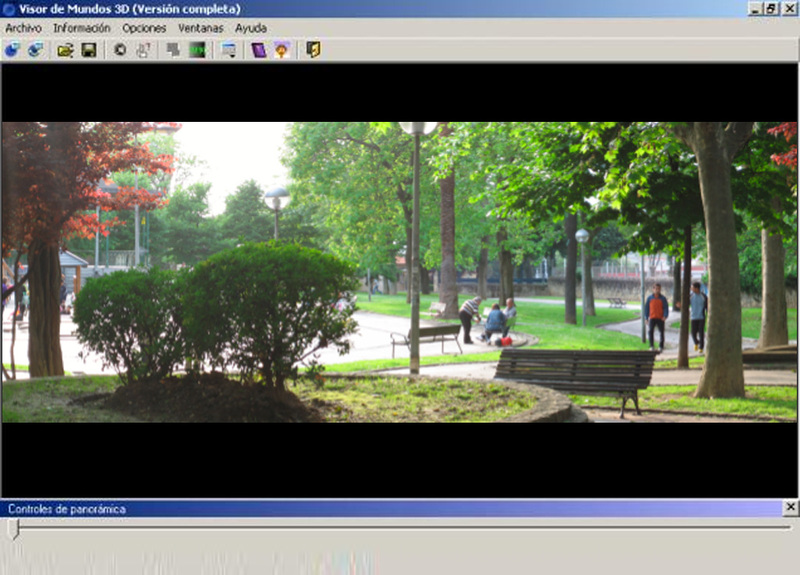
Task: Click the orange light bulb icon
Action: 282,49
